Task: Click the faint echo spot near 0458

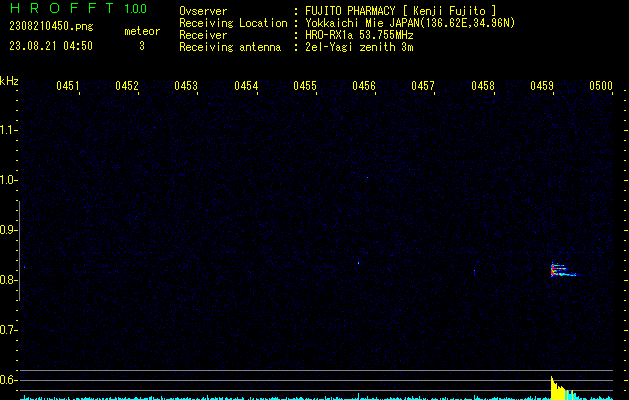Action: [475, 272]
